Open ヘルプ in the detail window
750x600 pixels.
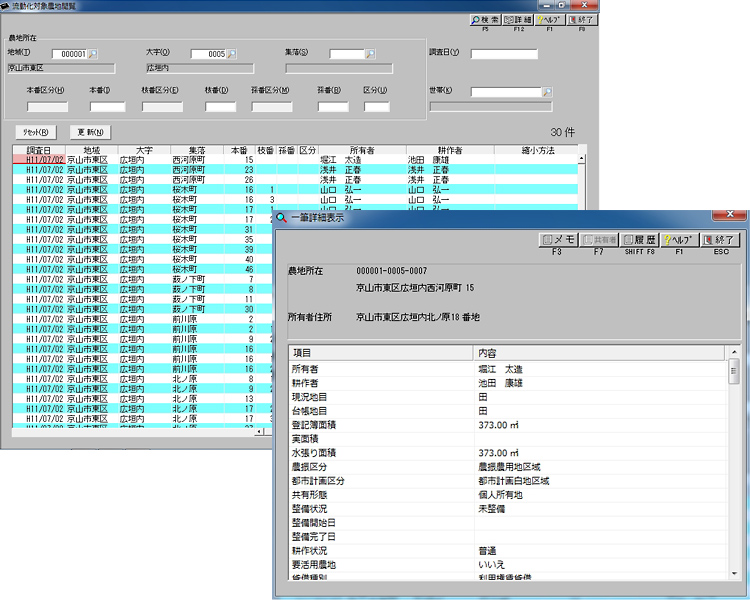click(x=679, y=240)
